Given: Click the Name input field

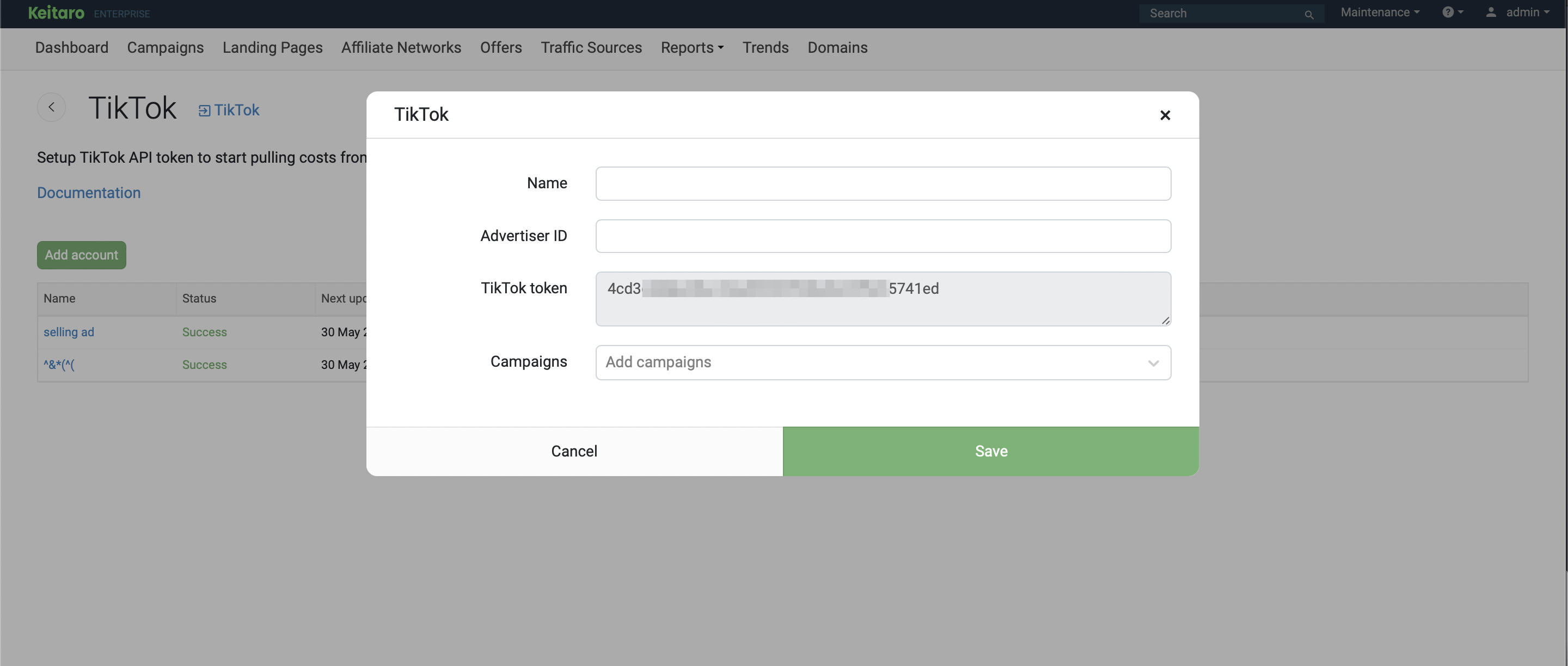Looking at the screenshot, I should pos(883,184).
